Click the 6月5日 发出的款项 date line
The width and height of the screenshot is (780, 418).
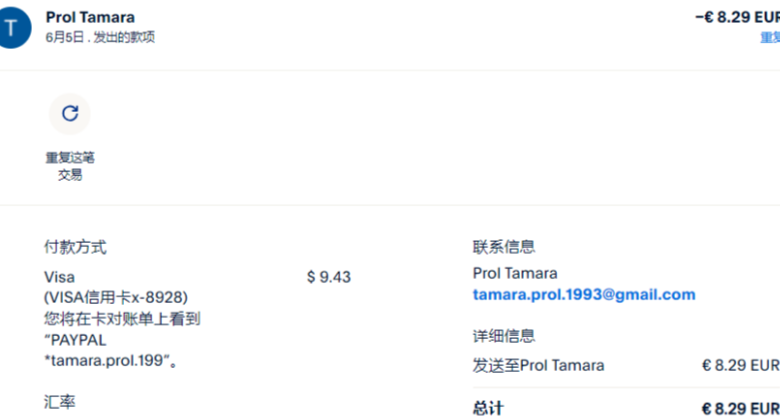point(100,38)
